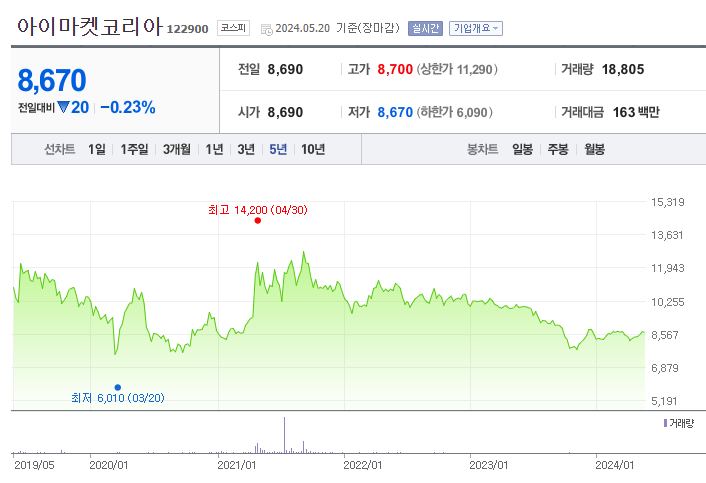Screen dimensions: 706x483
Task: Click the 5,191 price axis label
Action: pyautogui.click(x=664, y=401)
